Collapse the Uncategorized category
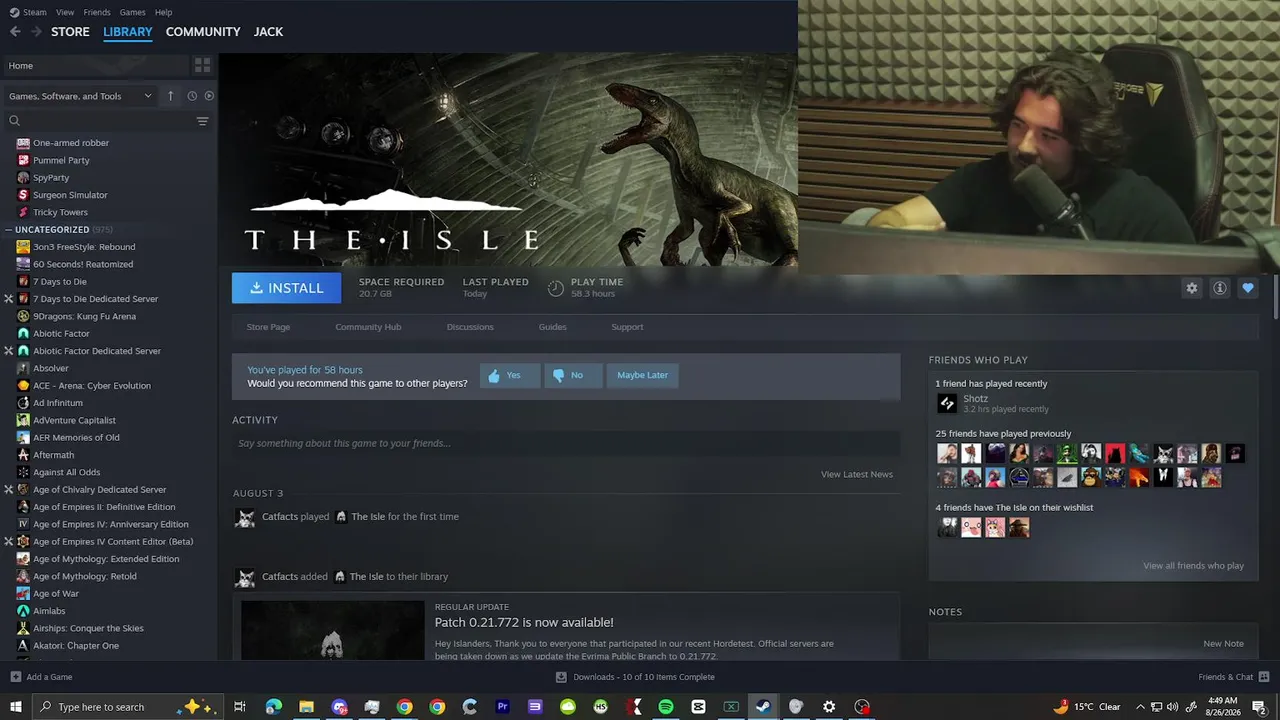The width and height of the screenshot is (1280, 720). click(x=8, y=230)
